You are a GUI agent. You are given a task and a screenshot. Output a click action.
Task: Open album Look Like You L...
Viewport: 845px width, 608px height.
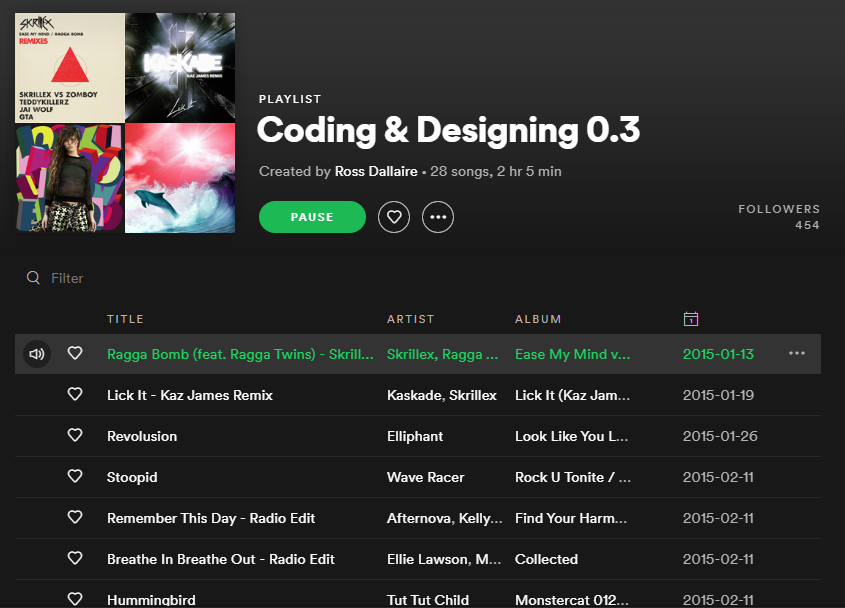[571, 436]
